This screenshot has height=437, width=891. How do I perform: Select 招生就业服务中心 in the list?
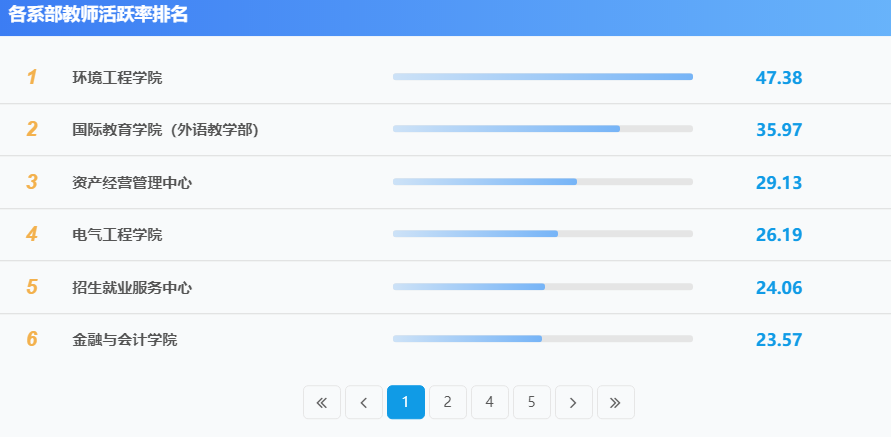tap(132, 288)
